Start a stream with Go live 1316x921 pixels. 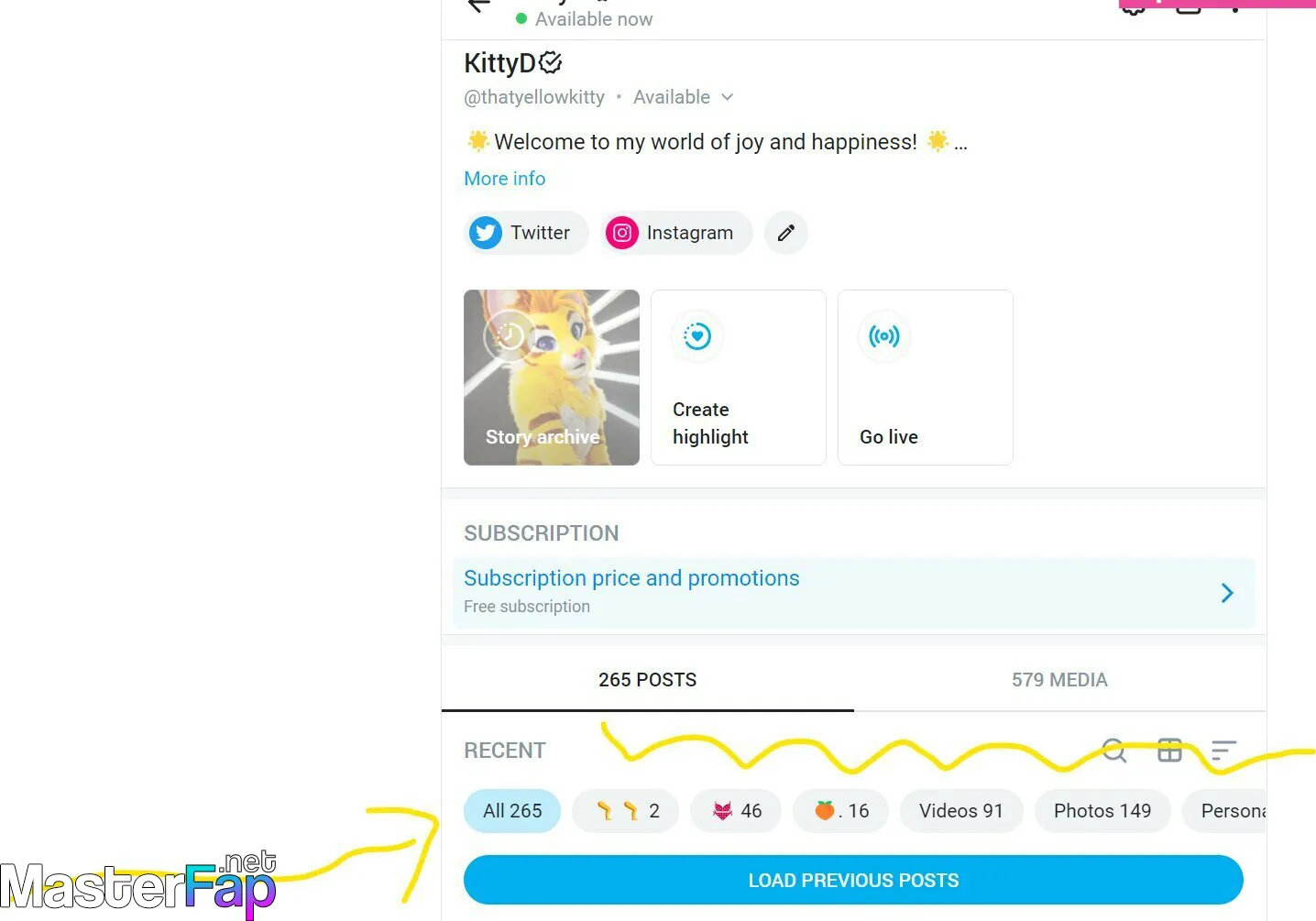coord(926,378)
